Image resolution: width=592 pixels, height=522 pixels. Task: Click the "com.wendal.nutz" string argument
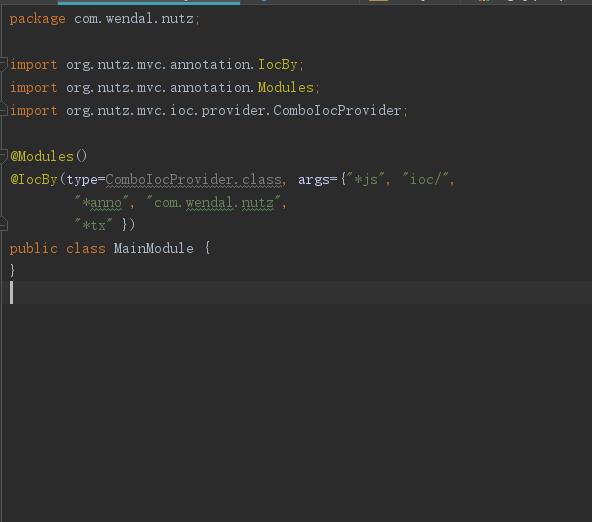[x=214, y=202]
